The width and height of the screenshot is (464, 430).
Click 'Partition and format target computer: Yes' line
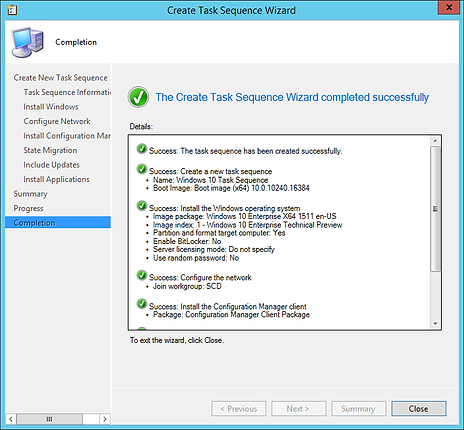(219, 233)
